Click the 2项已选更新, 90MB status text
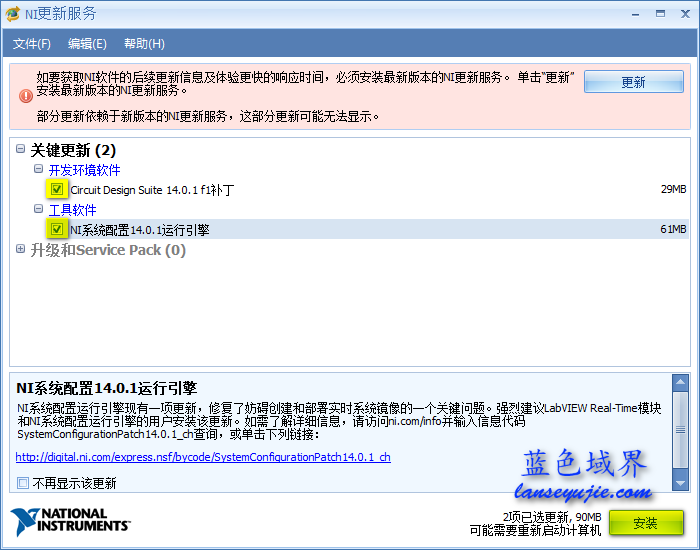Image resolution: width=700 pixels, height=550 pixels. point(552,517)
